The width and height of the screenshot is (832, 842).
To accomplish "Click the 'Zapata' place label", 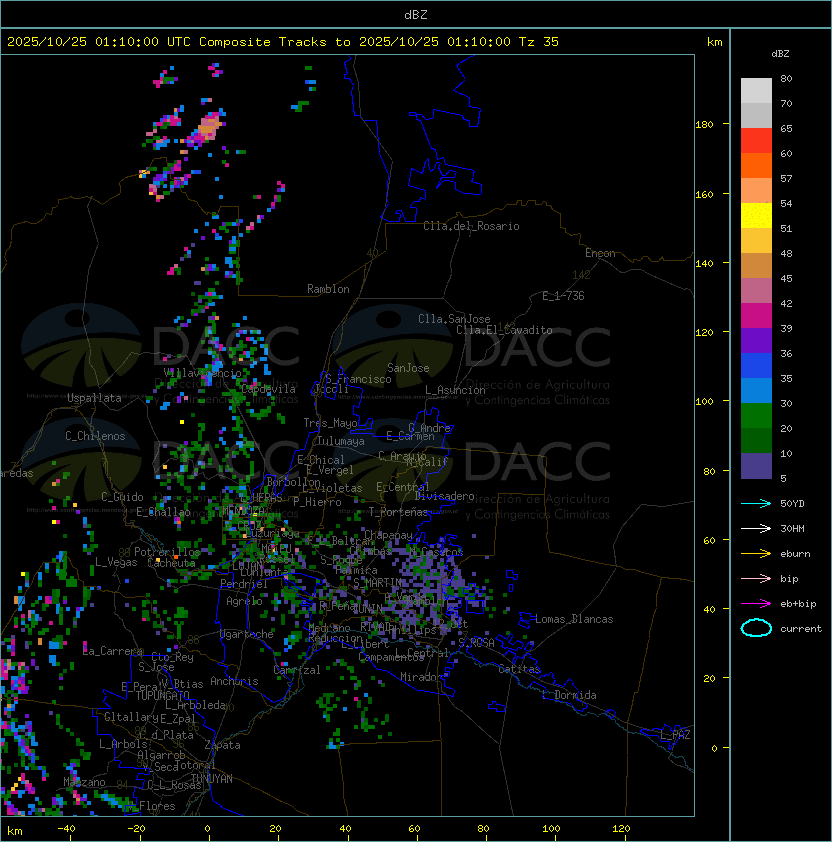I will pyautogui.click(x=222, y=745).
